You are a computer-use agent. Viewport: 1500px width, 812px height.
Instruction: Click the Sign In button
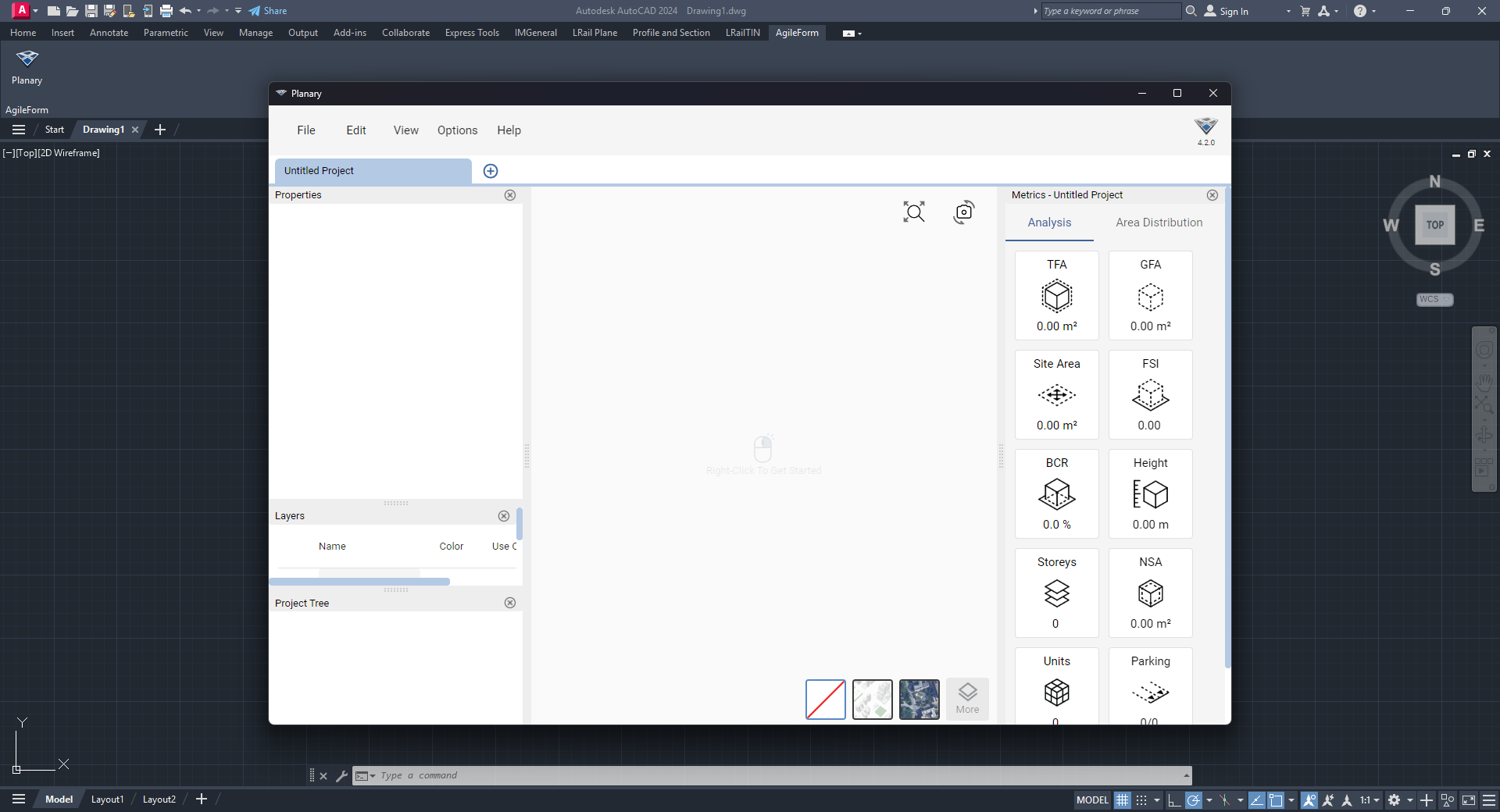[1227, 11]
